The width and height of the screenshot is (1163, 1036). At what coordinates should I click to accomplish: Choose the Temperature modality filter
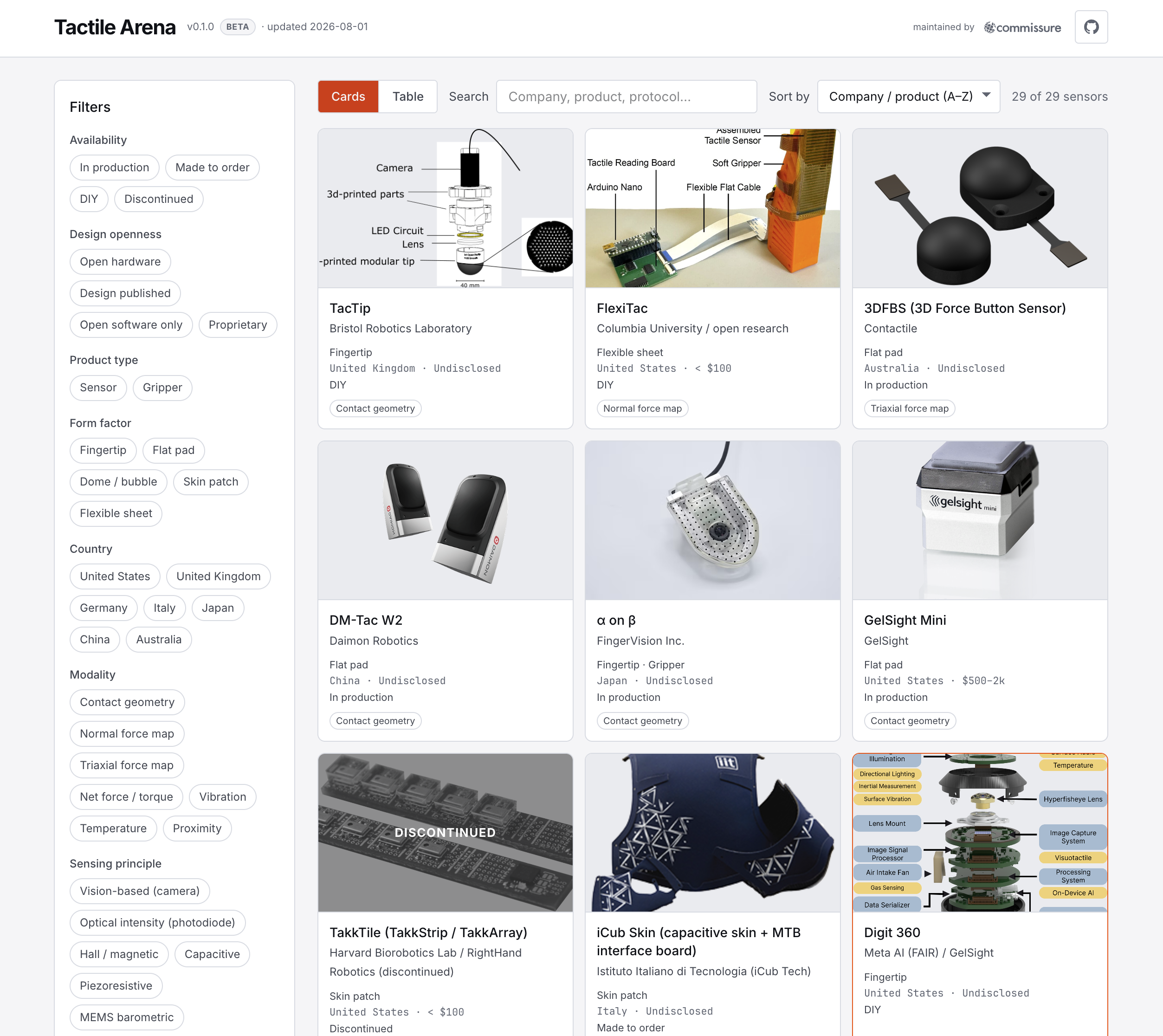click(113, 829)
